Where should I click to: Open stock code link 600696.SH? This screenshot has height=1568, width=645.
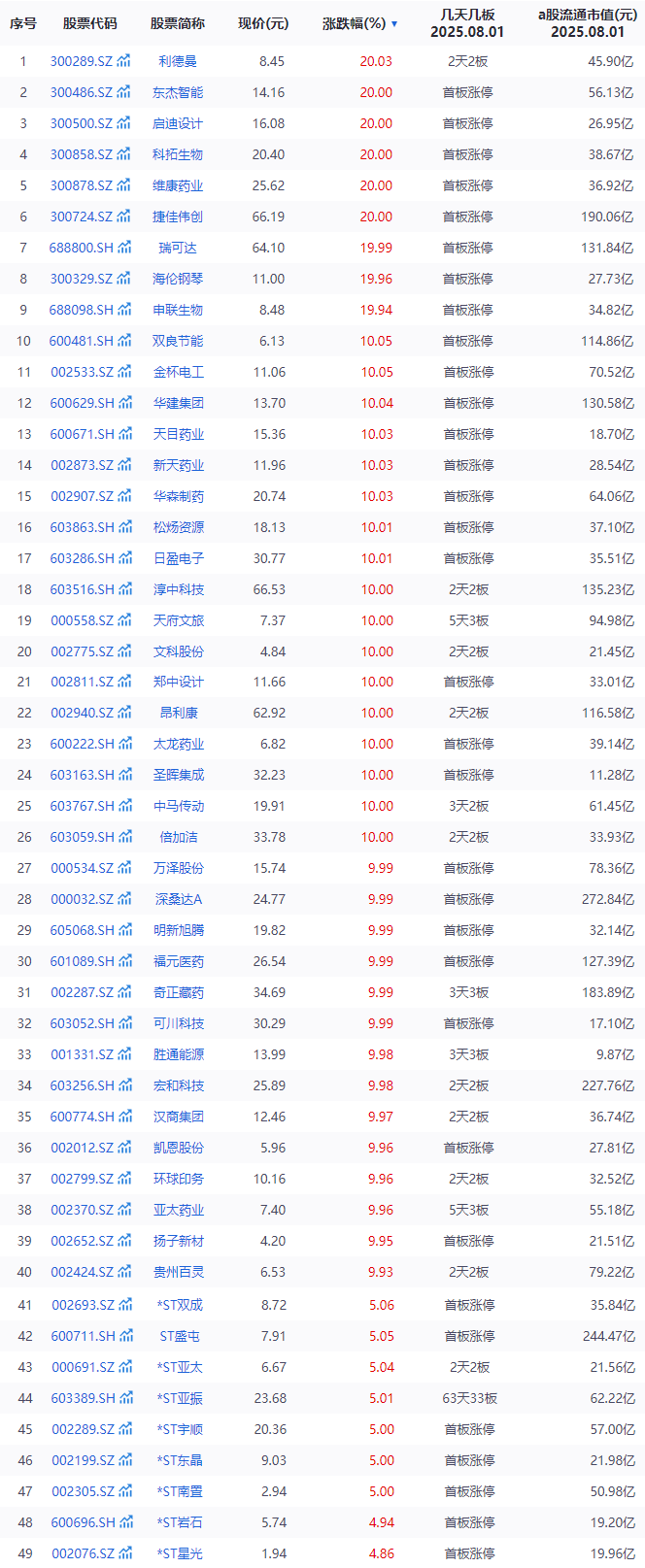pyautogui.click(x=83, y=1522)
